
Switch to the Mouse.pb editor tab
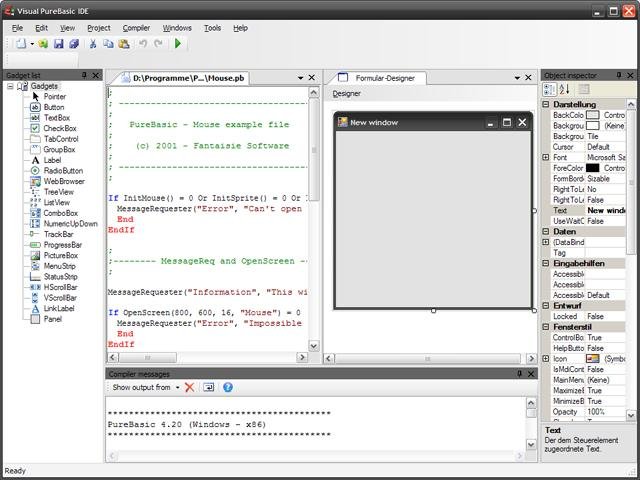[x=184, y=78]
